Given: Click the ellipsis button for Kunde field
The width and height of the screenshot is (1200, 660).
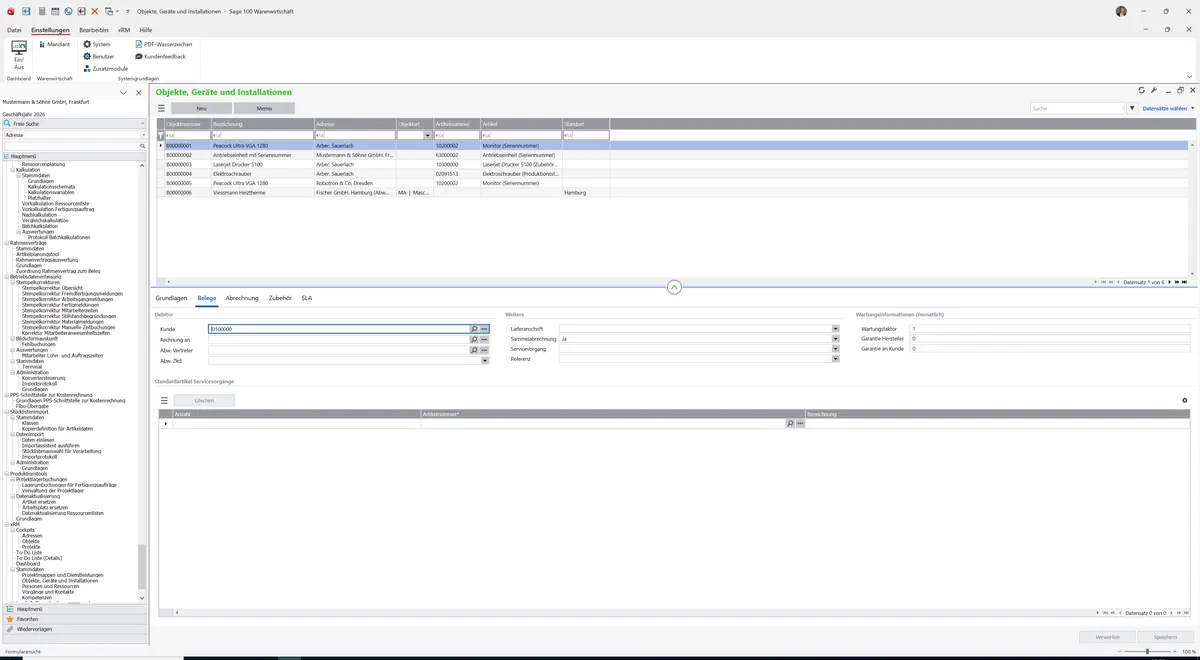Looking at the screenshot, I should pyautogui.click(x=484, y=329).
